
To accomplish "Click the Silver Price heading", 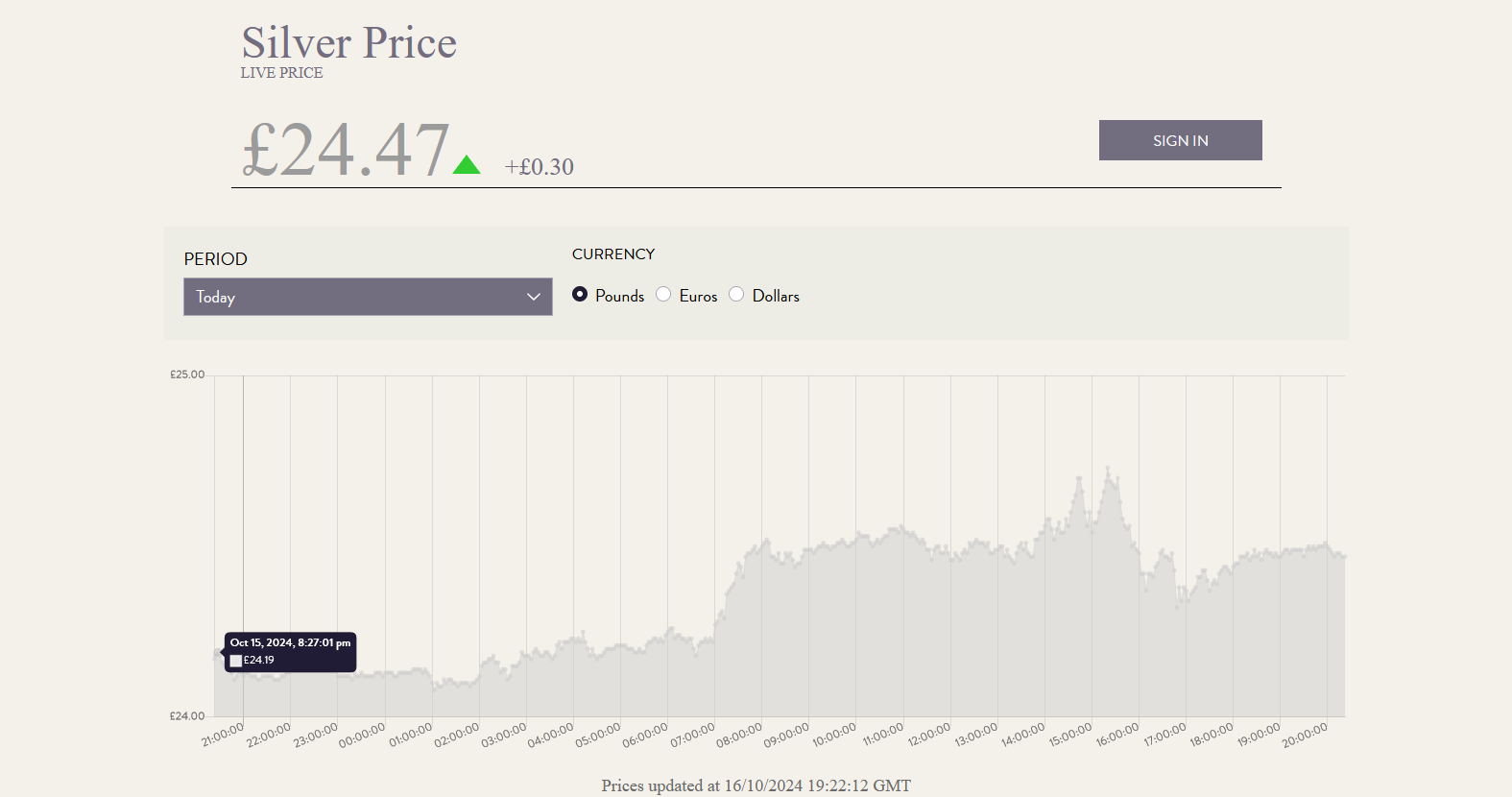I will (x=349, y=42).
